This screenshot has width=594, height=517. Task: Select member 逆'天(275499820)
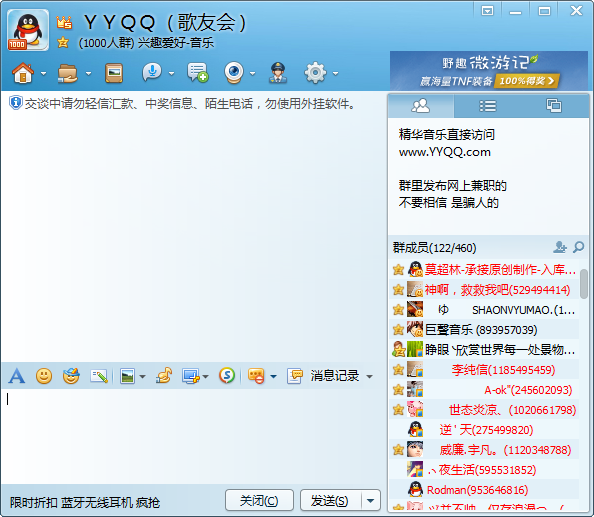click(484, 430)
